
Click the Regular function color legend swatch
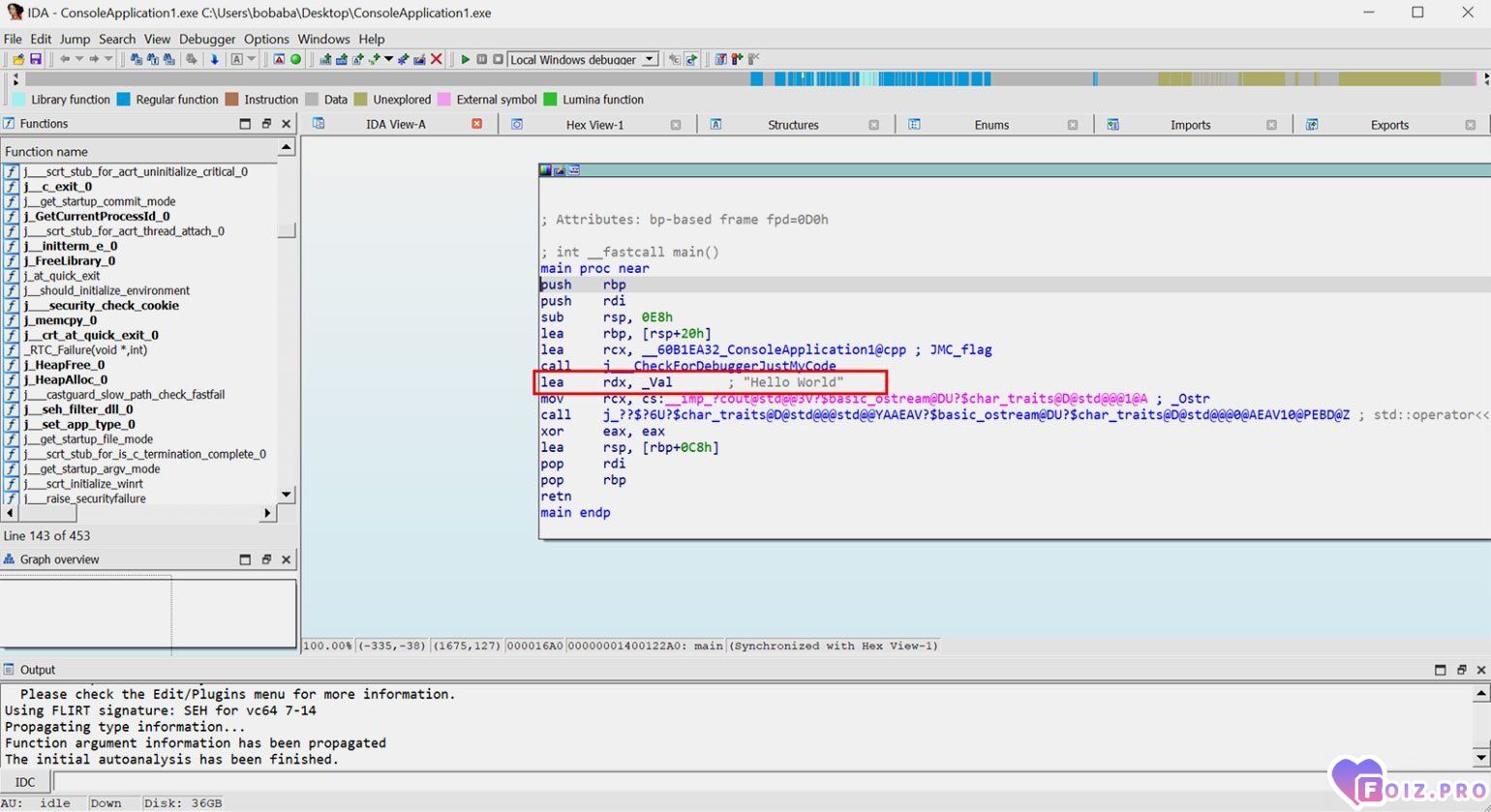tap(123, 99)
